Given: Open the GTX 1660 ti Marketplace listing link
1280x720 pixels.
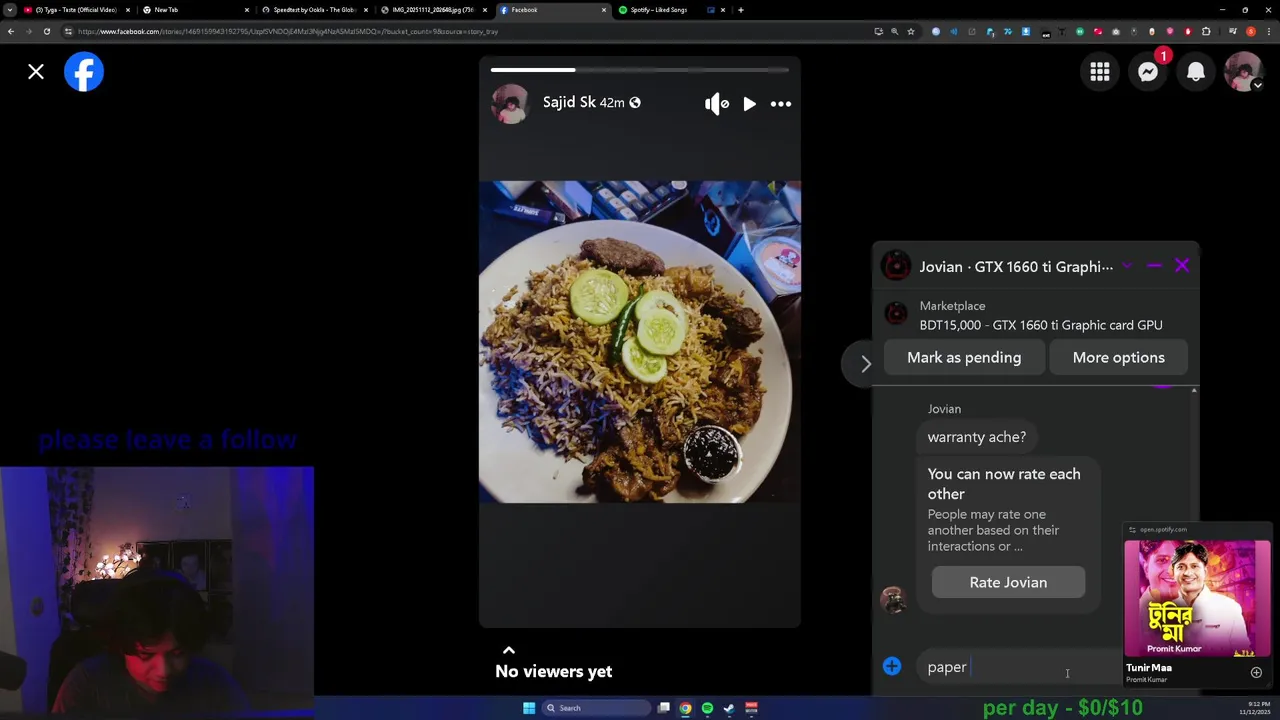Looking at the screenshot, I should pyautogui.click(x=1040, y=325).
